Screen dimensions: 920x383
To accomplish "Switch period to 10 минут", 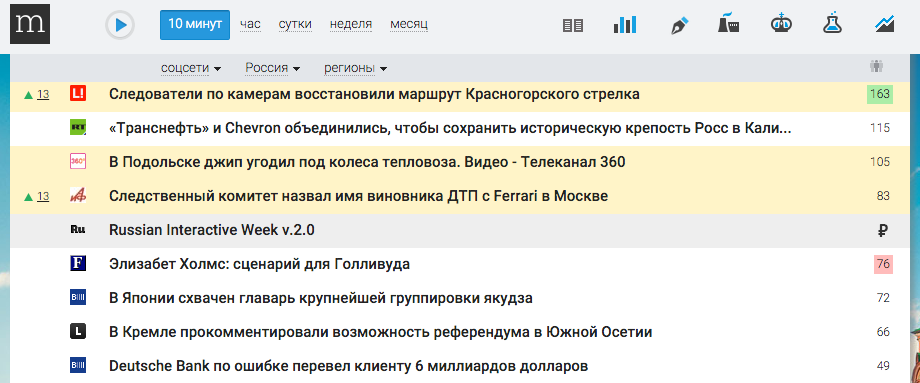I will (195, 25).
